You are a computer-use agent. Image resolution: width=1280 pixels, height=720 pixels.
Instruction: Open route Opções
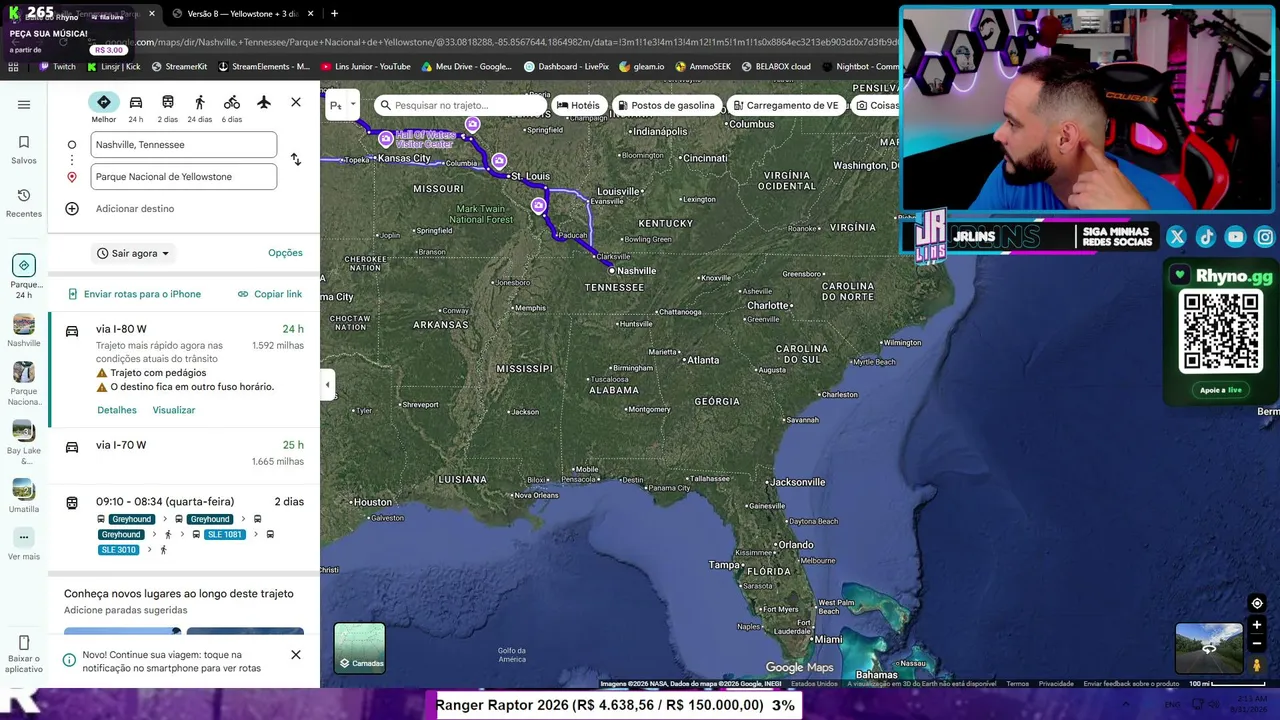pyautogui.click(x=285, y=253)
